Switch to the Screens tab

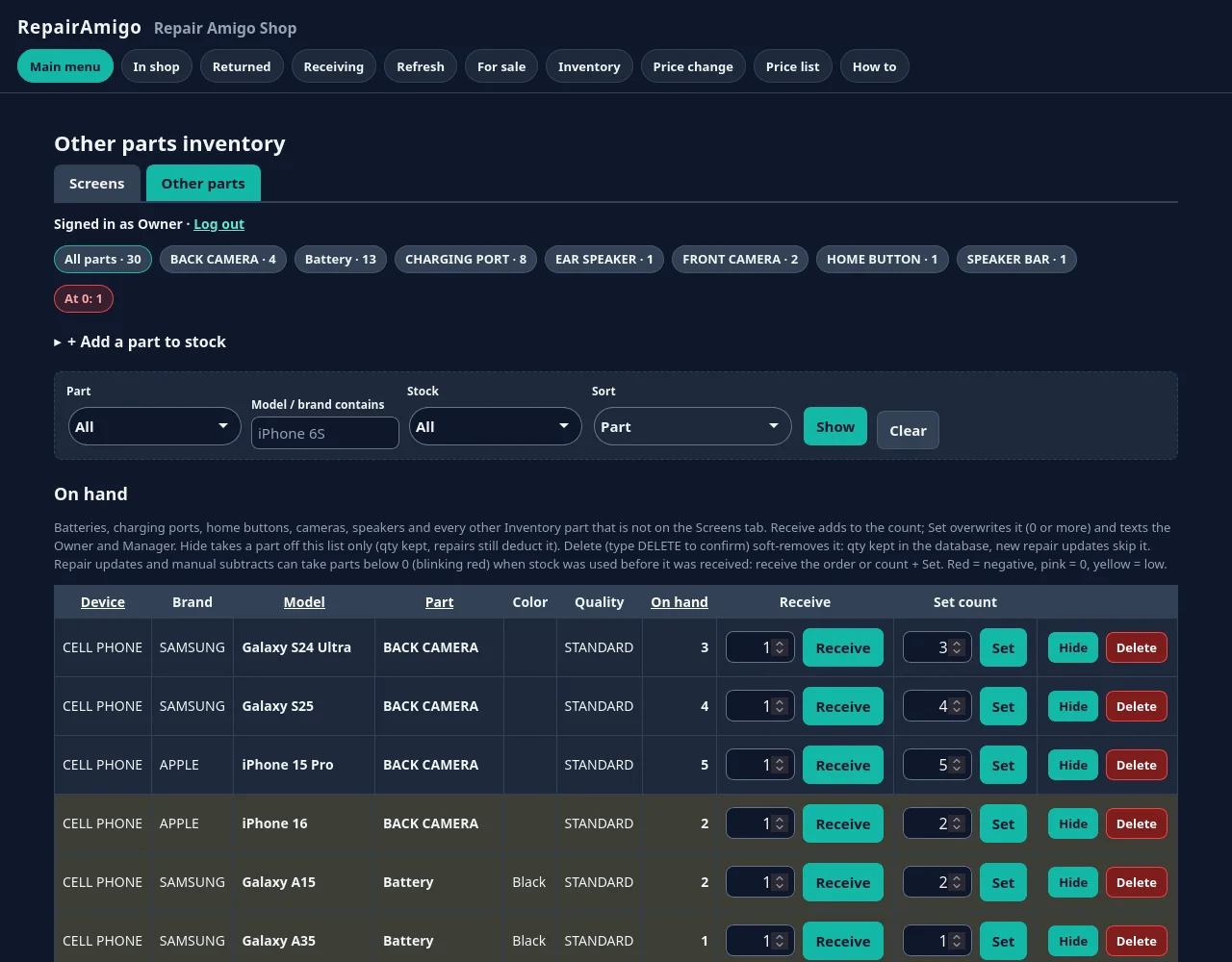(x=97, y=184)
